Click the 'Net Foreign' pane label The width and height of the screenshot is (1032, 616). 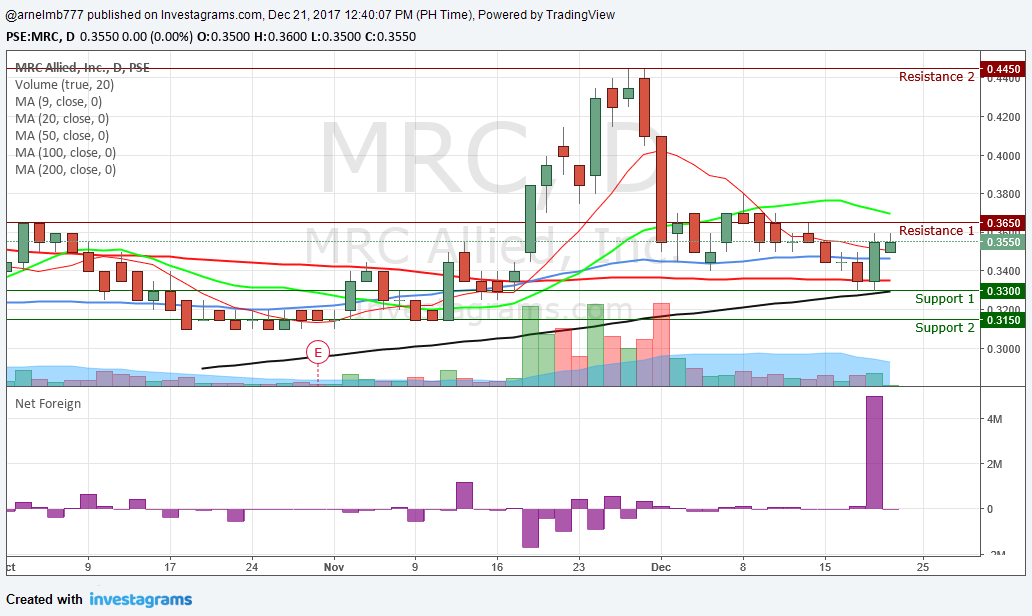[x=48, y=403]
